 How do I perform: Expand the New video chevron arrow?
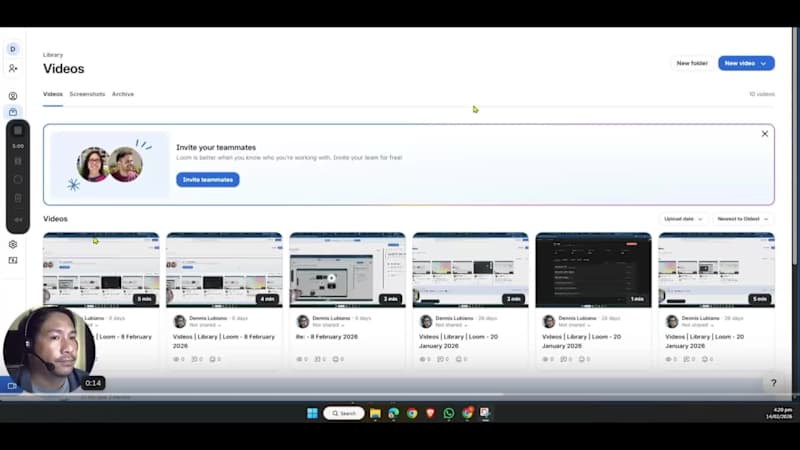[764, 64]
